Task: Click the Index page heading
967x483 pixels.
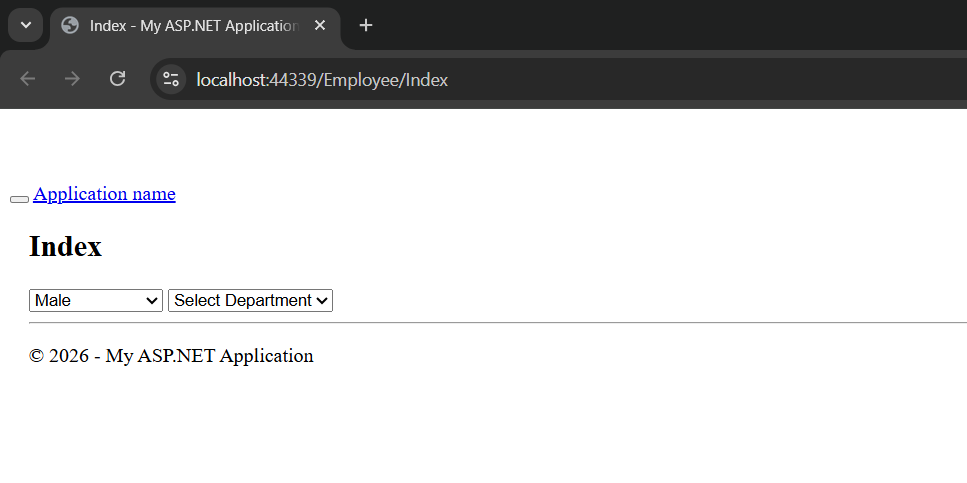Action: click(65, 246)
